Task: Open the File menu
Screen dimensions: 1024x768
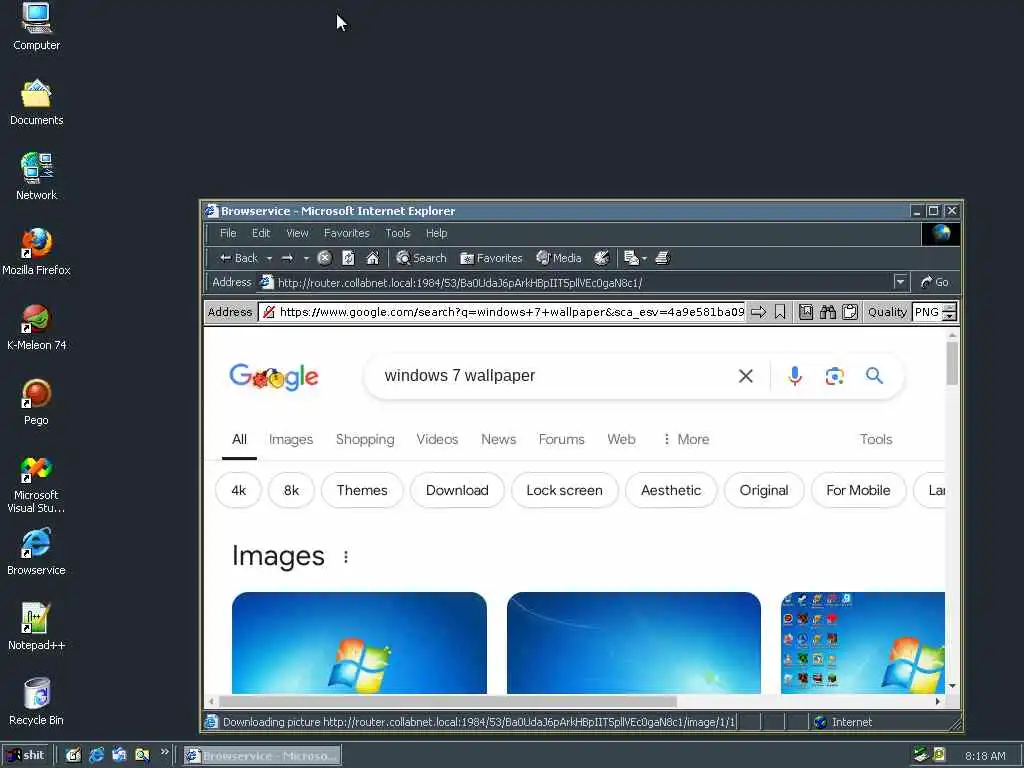Action: pos(228,233)
